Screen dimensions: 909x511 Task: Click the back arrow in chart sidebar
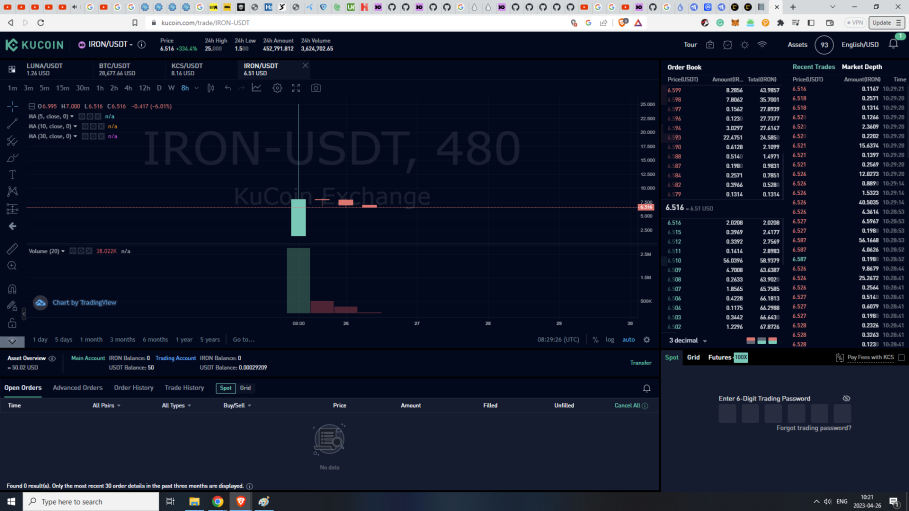12,226
